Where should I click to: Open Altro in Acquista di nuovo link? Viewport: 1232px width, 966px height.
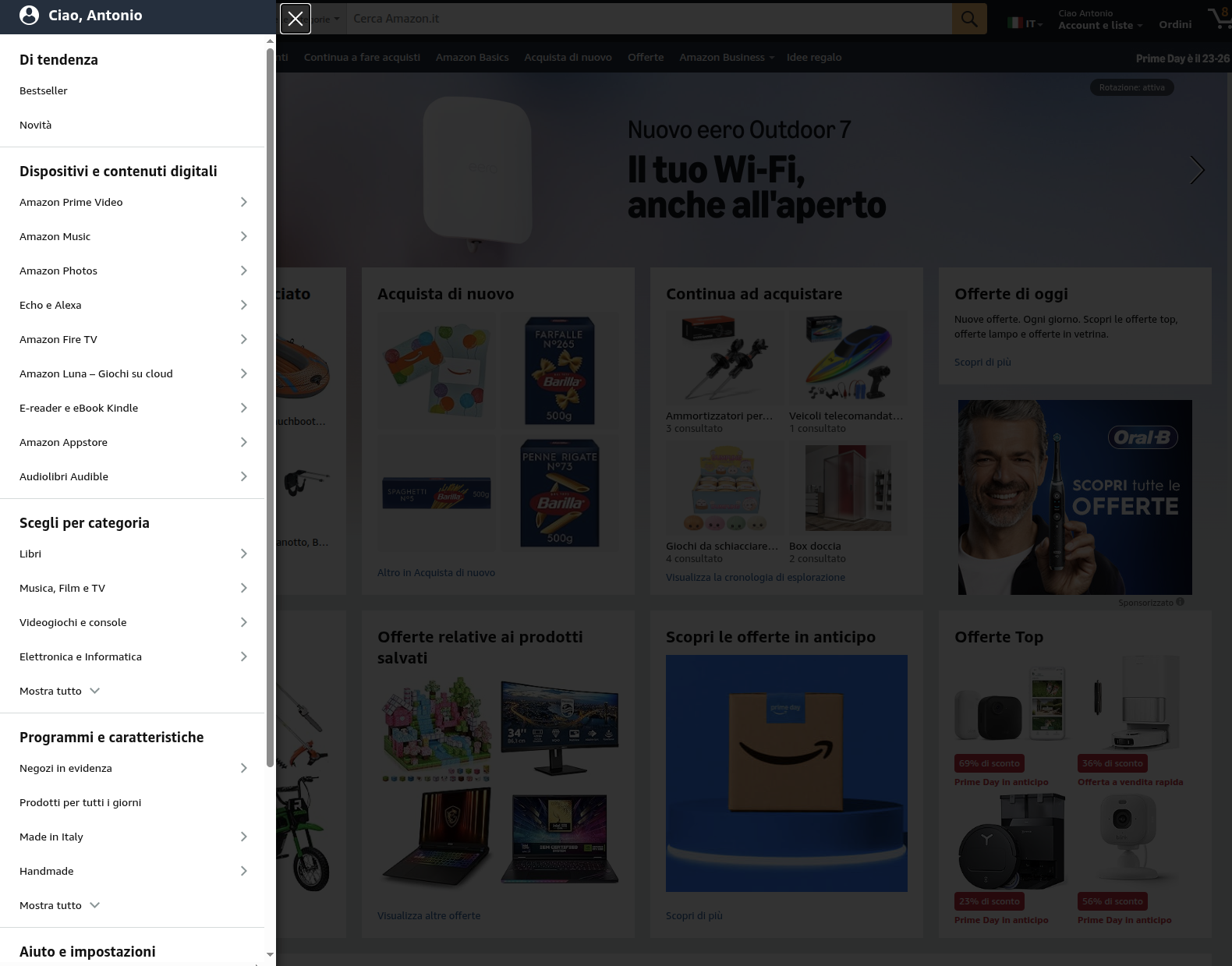[x=436, y=572]
